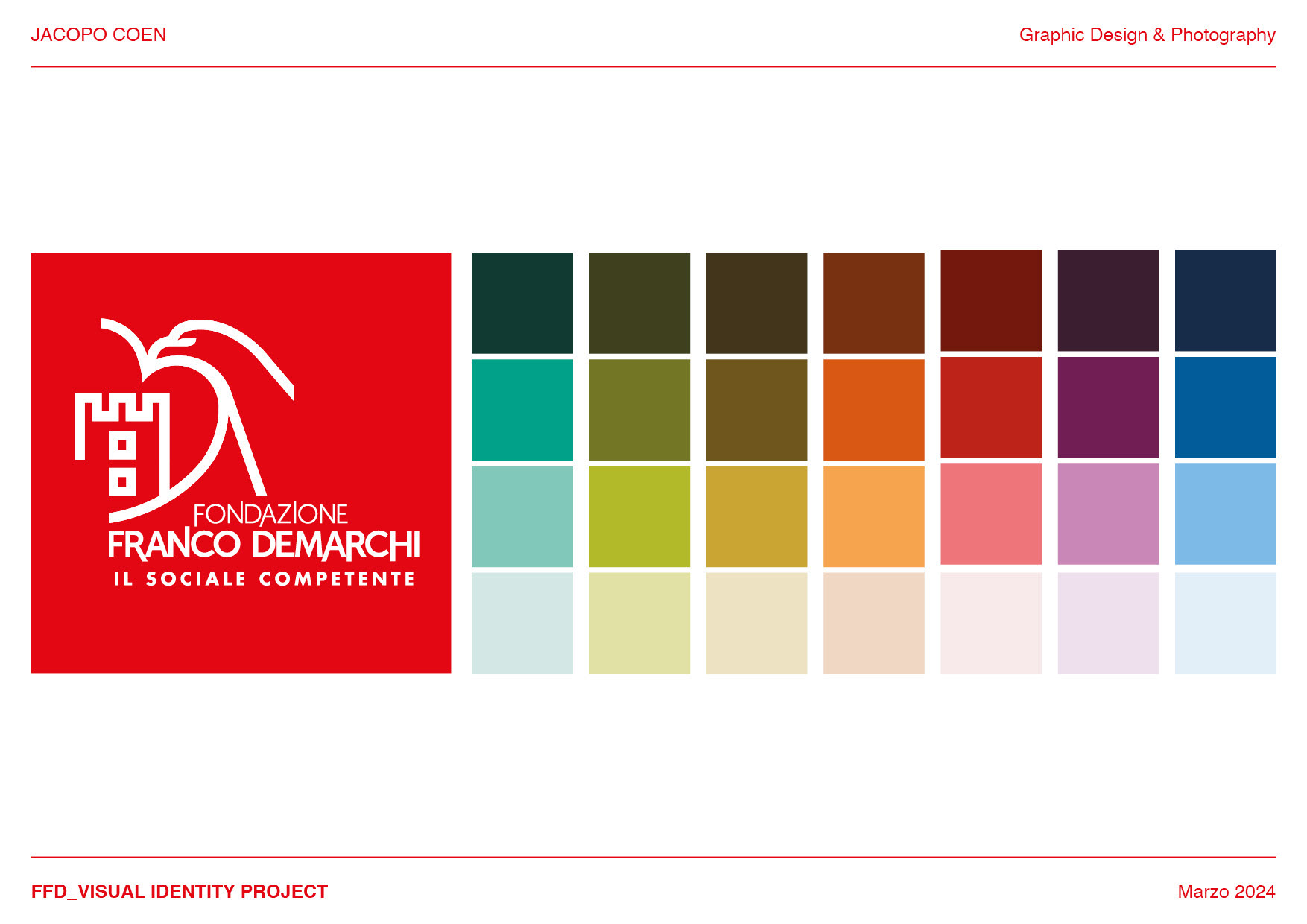Choose the golden ochre swatch
1307x924 pixels.
756,516
